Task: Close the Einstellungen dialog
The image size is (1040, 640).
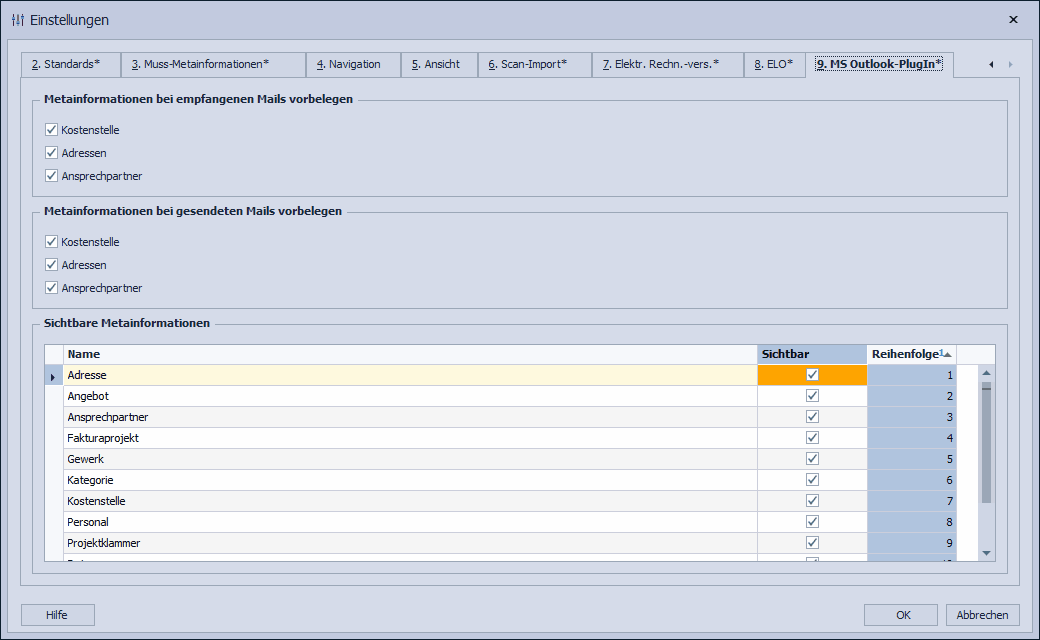Action: (x=1013, y=19)
